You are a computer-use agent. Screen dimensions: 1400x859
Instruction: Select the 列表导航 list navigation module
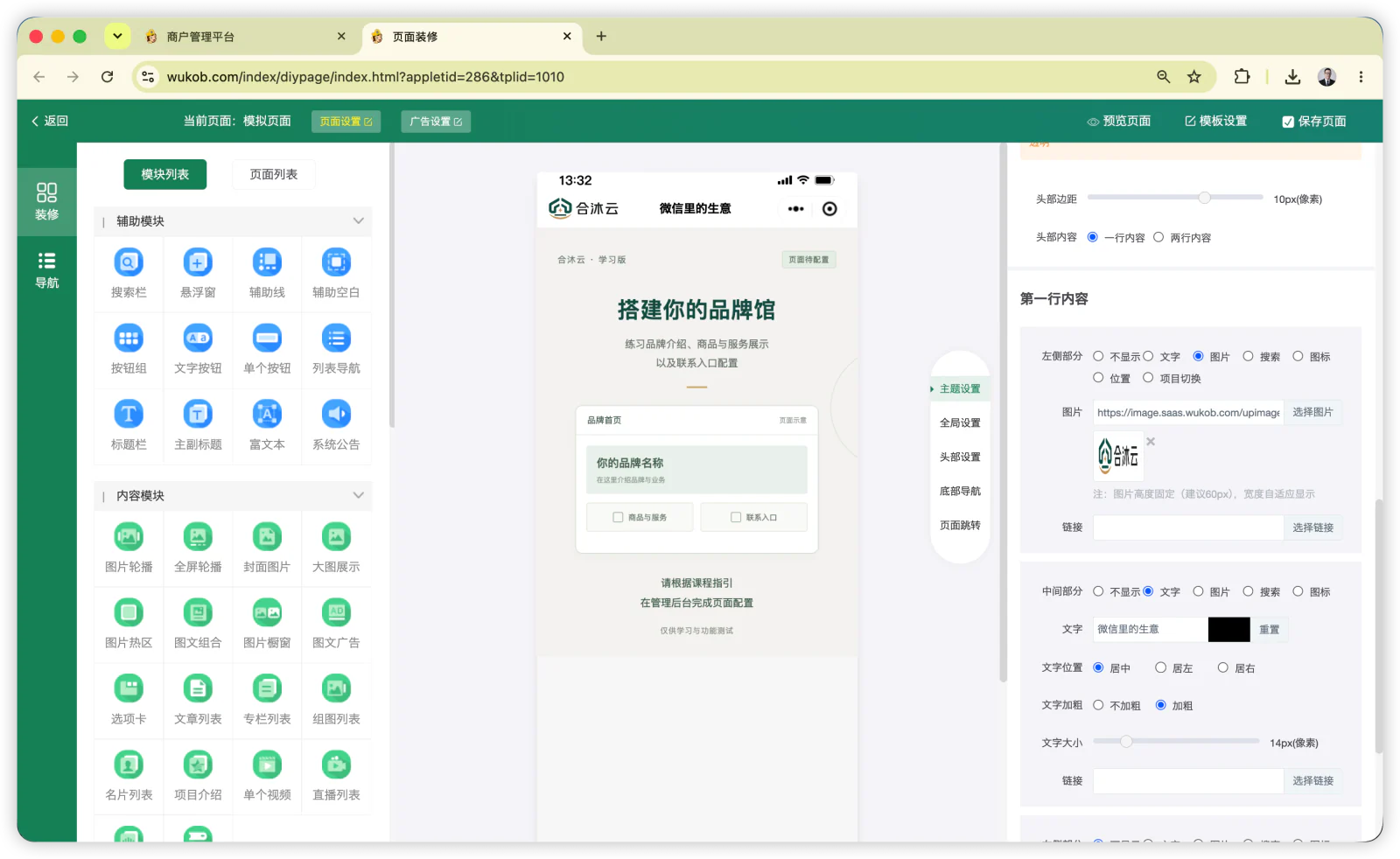336,350
